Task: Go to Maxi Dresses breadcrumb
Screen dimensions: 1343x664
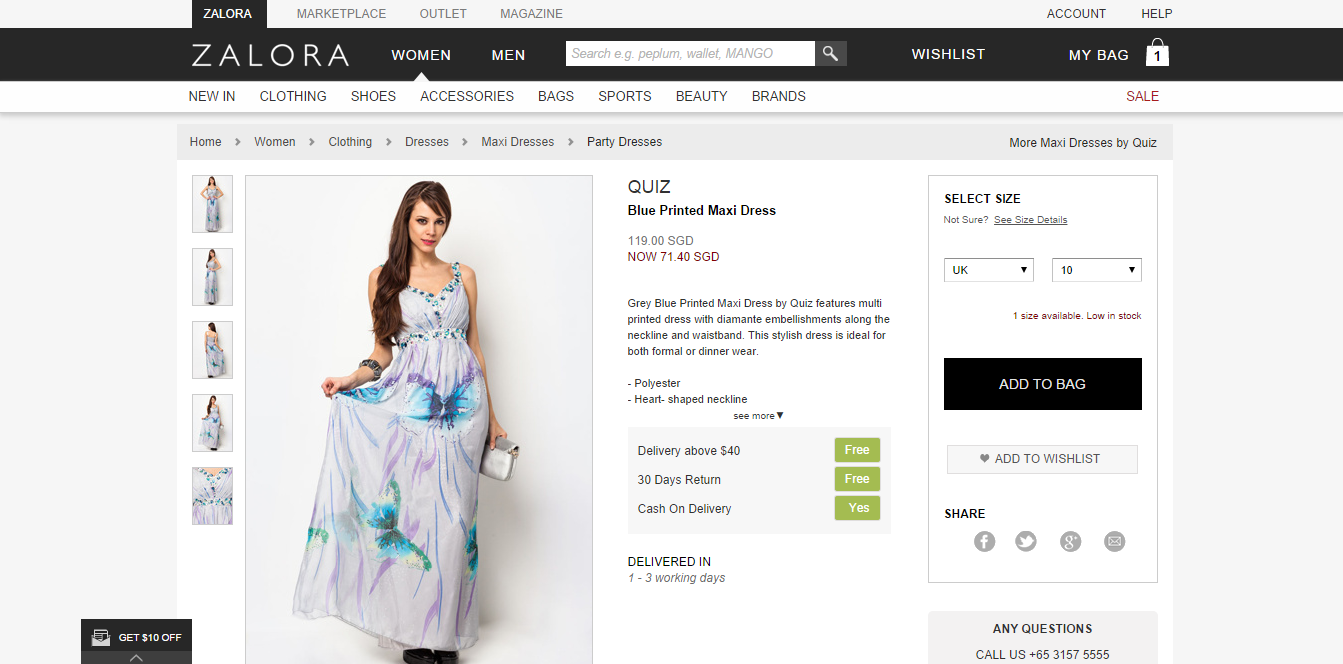Action: (x=518, y=142)
